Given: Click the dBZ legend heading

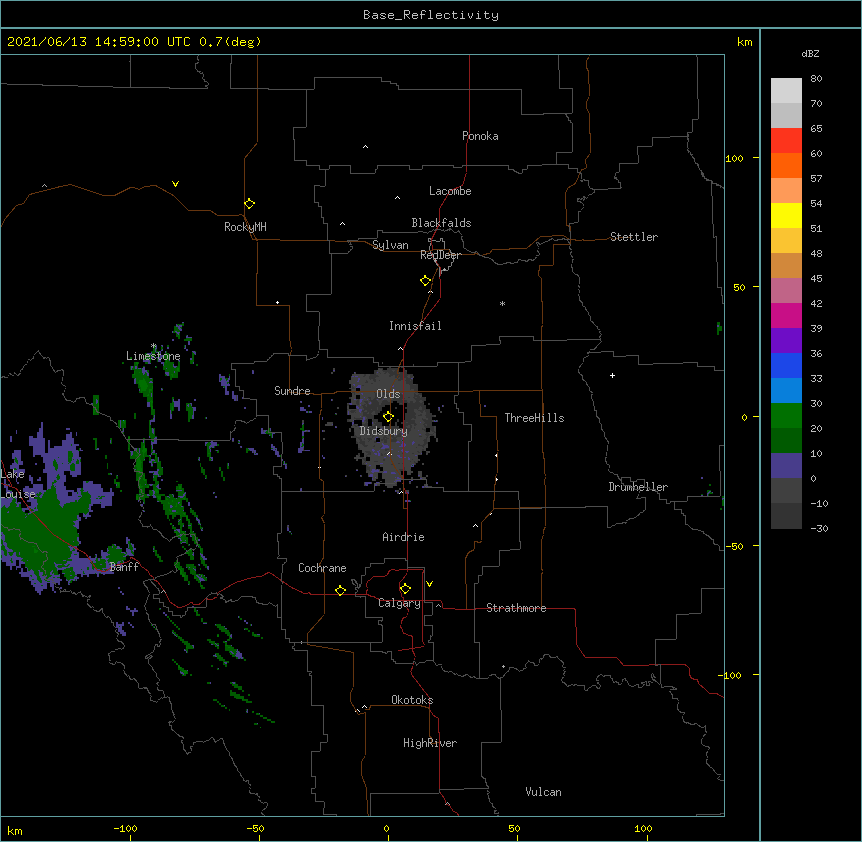Looking at the screenshot, I should click(810, 54).
